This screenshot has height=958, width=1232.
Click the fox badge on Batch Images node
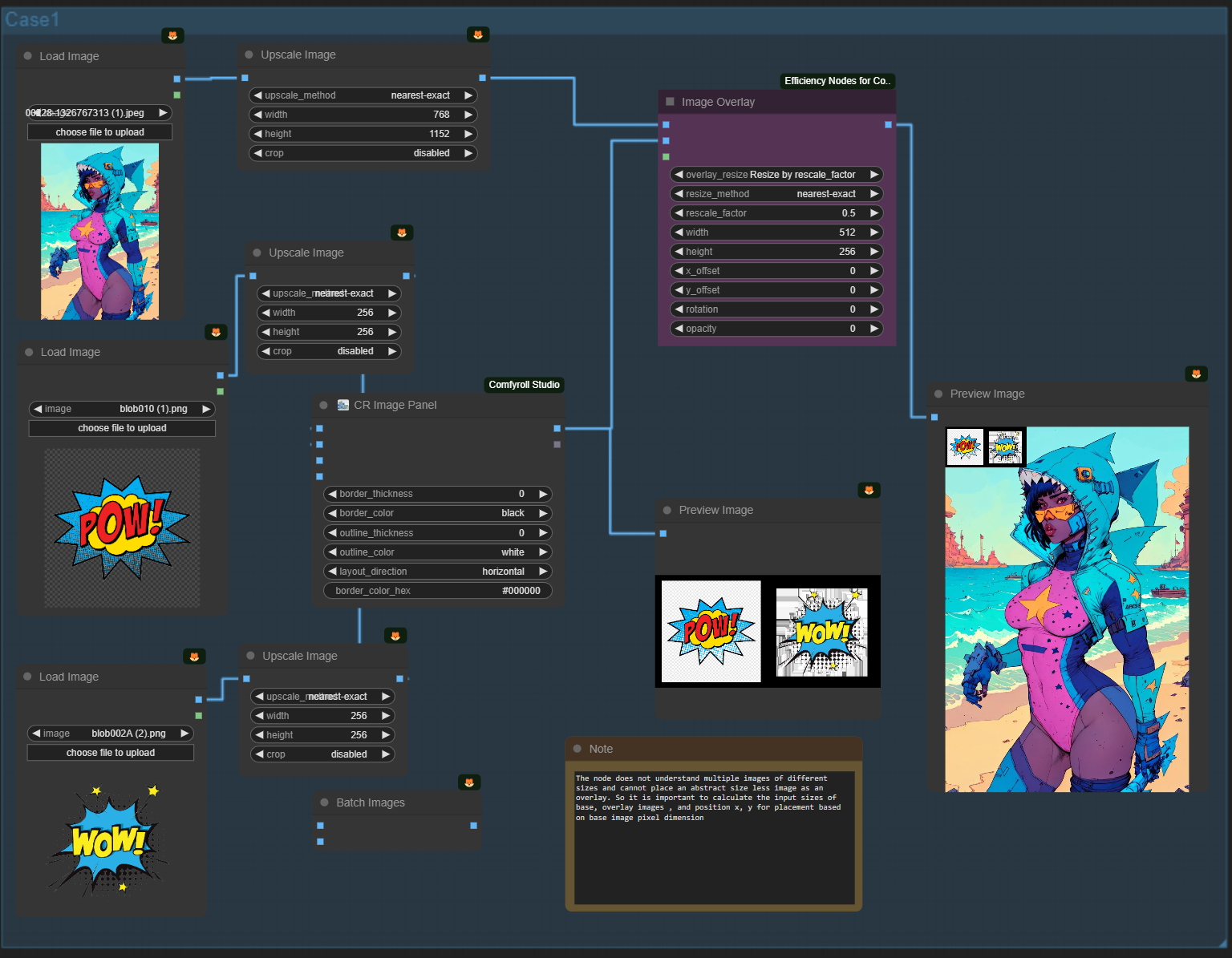469,782
